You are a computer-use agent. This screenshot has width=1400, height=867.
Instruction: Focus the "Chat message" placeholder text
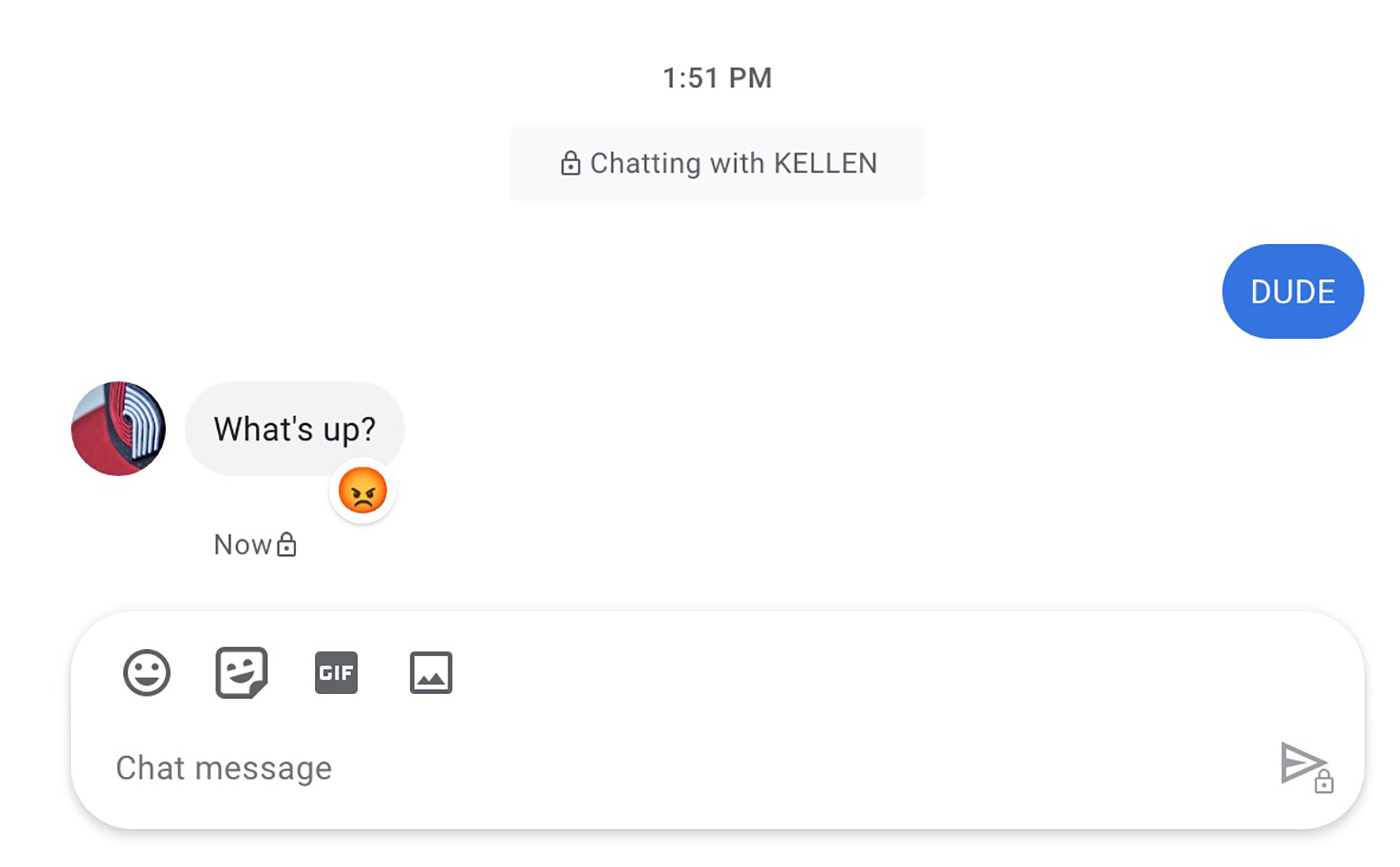[224, 768]
